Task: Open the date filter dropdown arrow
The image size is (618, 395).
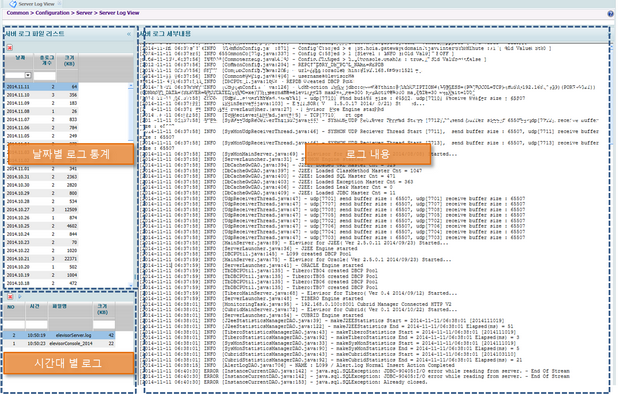Action: coord(28,75)
